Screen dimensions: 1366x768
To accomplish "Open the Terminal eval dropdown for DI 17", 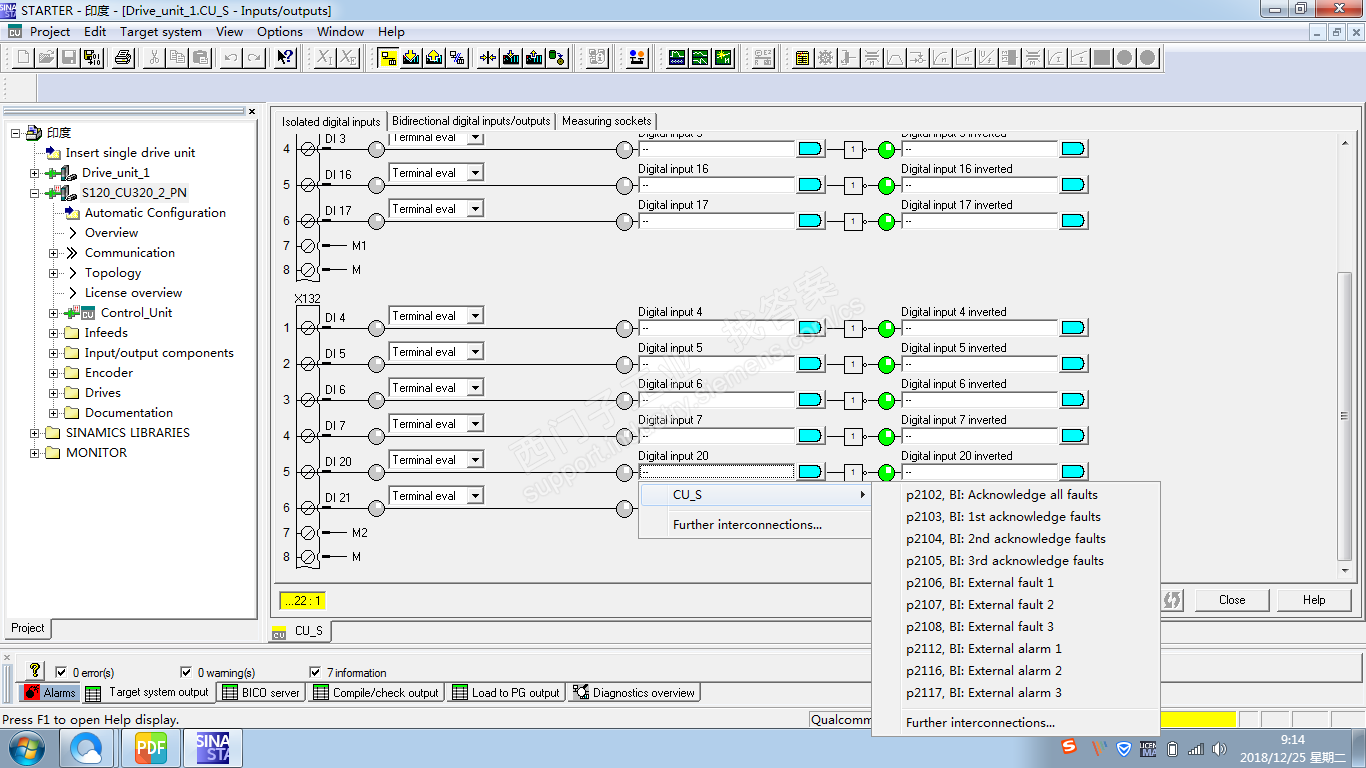I will click(x=475, y=209).
